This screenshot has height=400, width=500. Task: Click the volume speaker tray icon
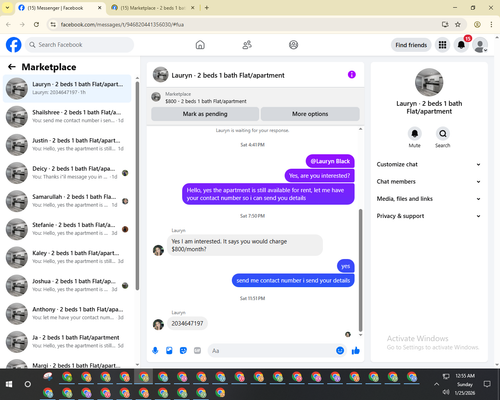446,392
